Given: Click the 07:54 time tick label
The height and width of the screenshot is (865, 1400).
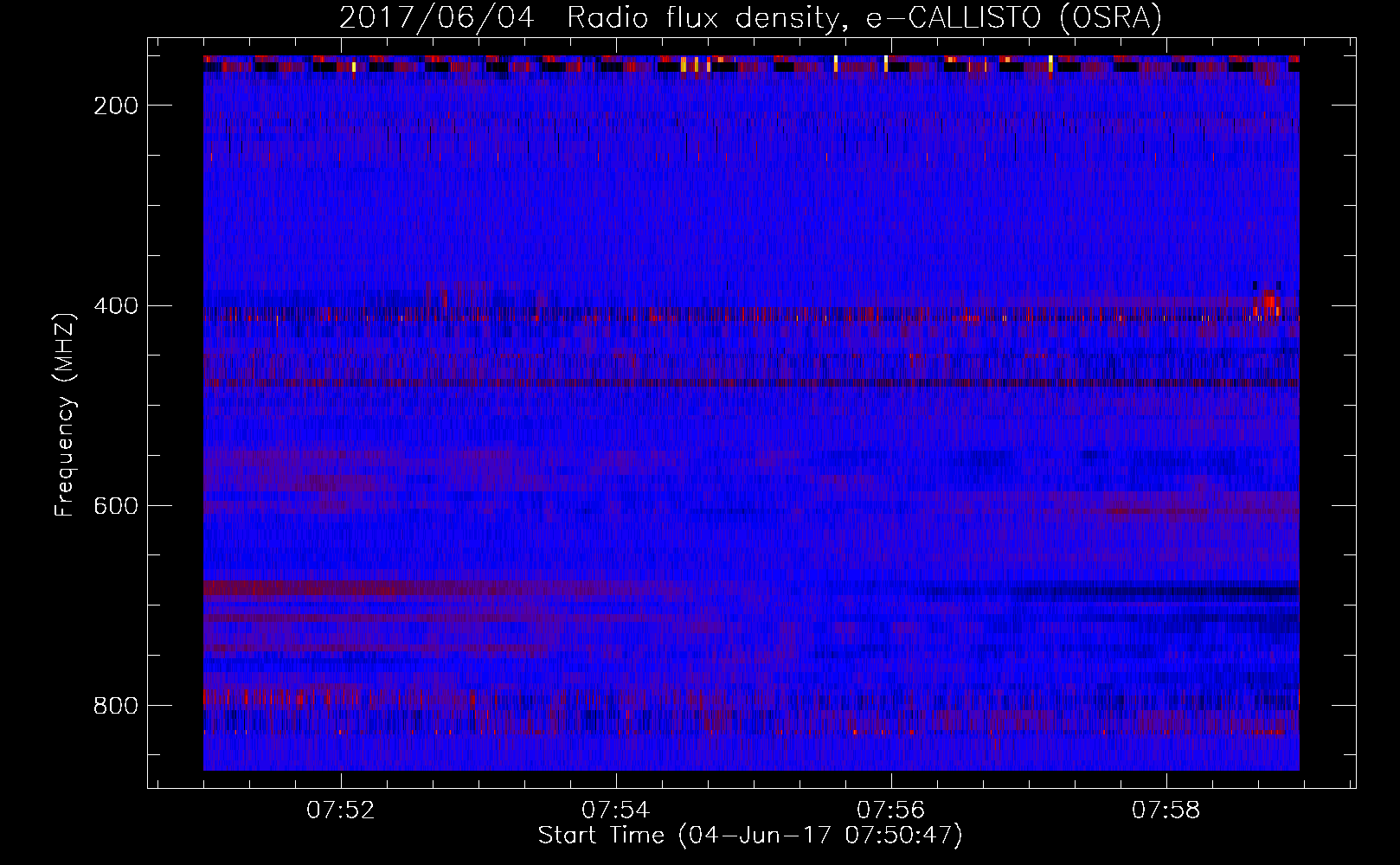Looking at the screenshot, I should coord(615,811).
